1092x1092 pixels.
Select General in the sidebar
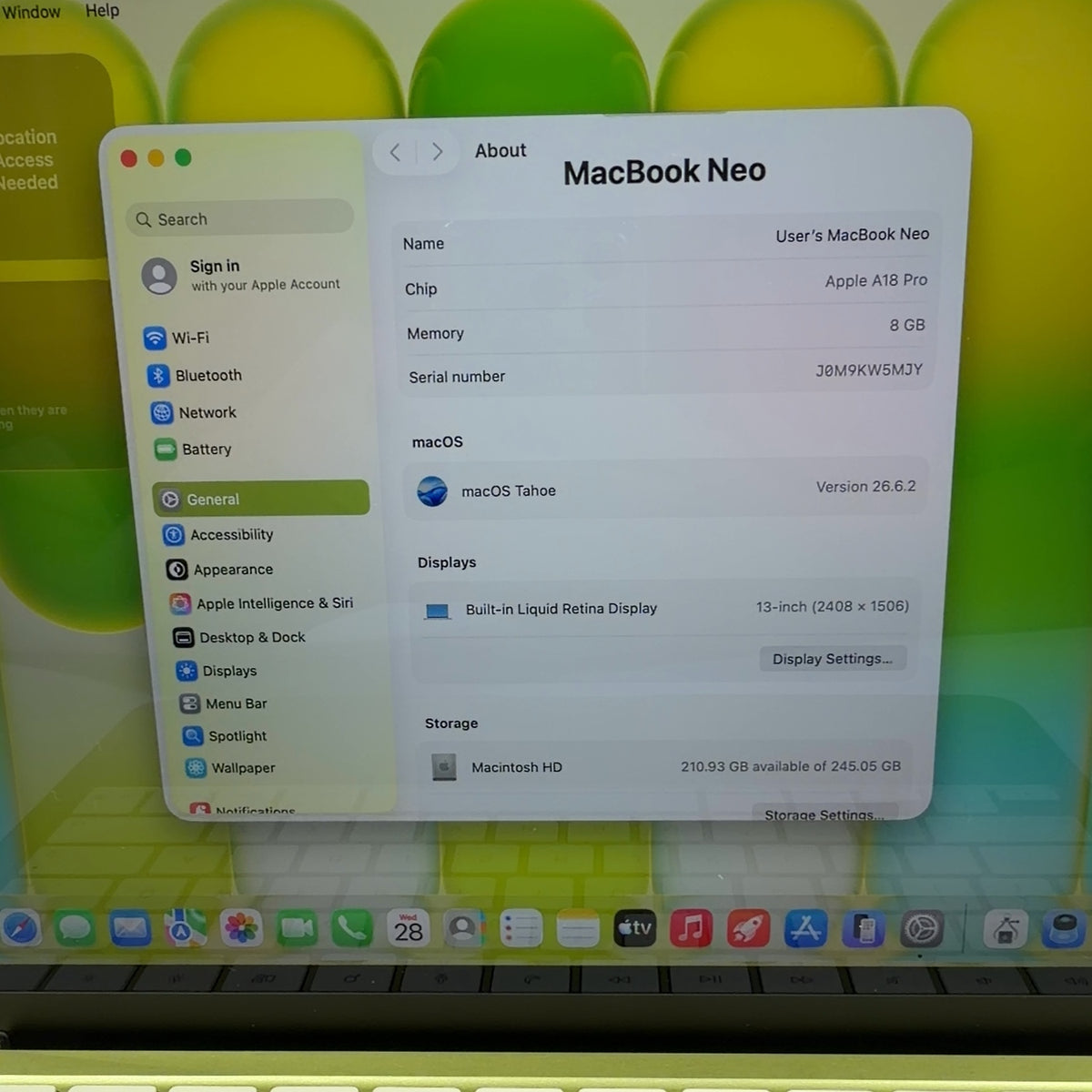click(x=261, y=499)
